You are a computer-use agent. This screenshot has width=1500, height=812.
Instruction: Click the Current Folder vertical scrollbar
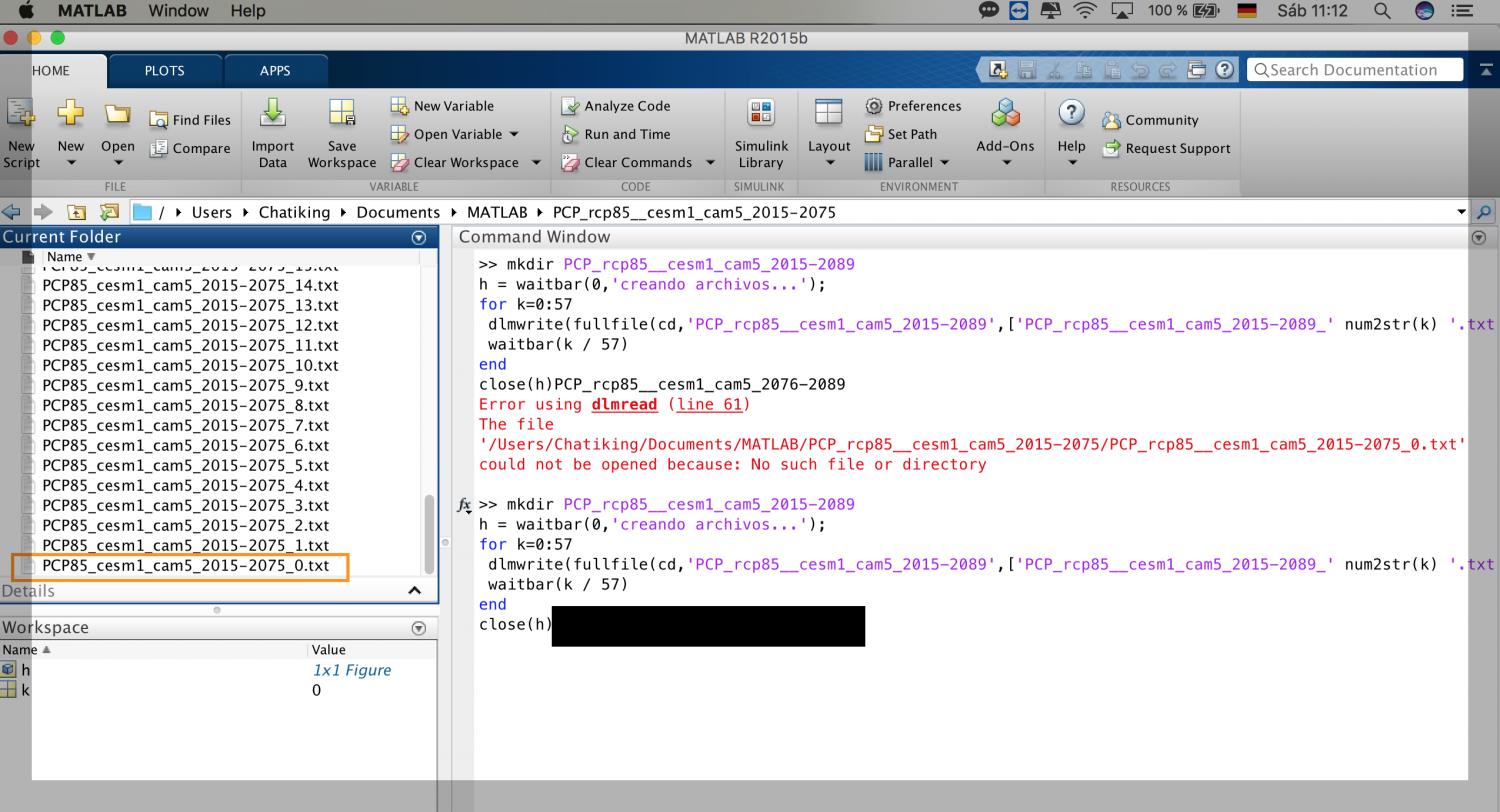pos(430,534)
